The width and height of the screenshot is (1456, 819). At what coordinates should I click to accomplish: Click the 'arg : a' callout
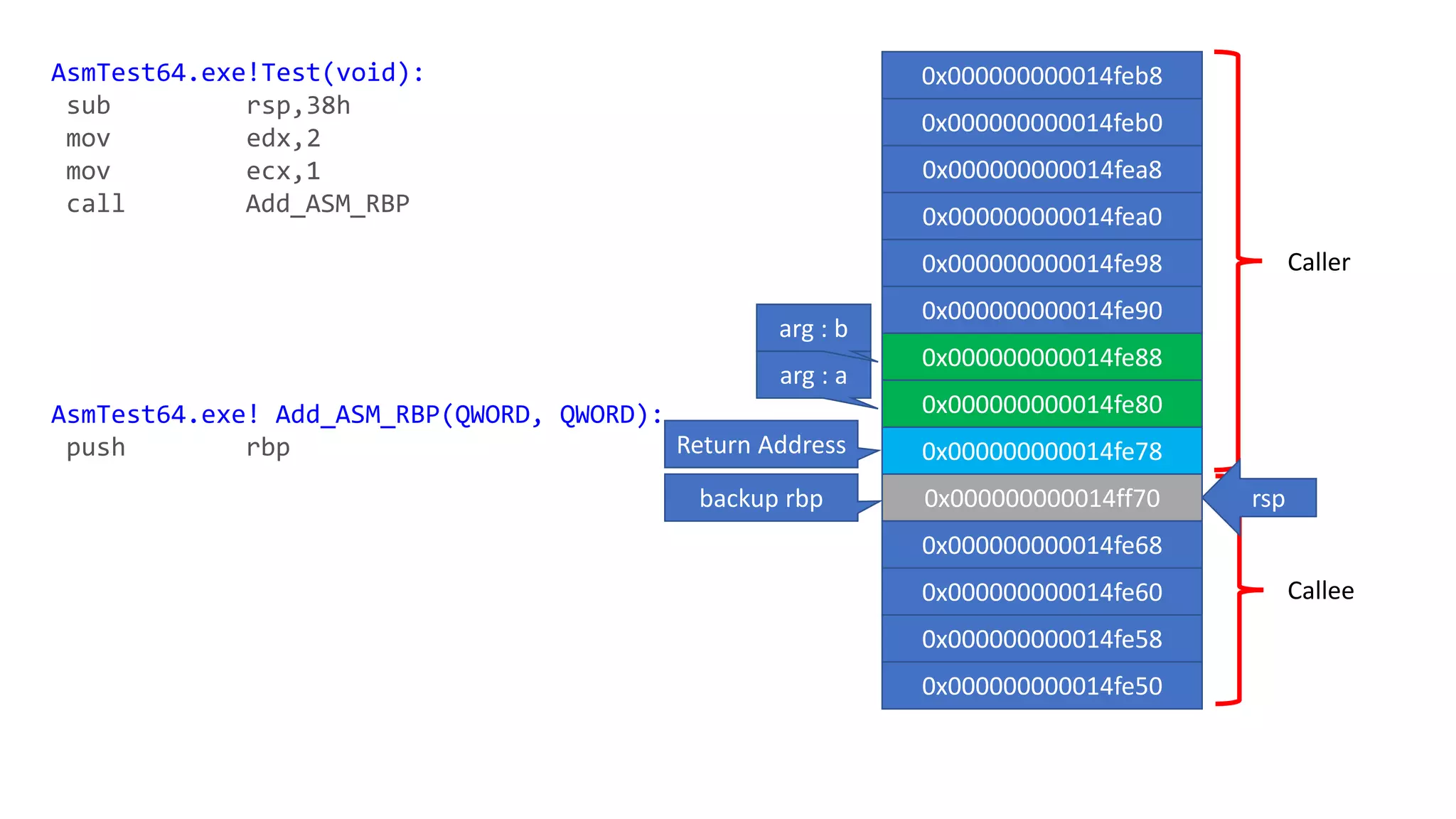coord(813,375)
